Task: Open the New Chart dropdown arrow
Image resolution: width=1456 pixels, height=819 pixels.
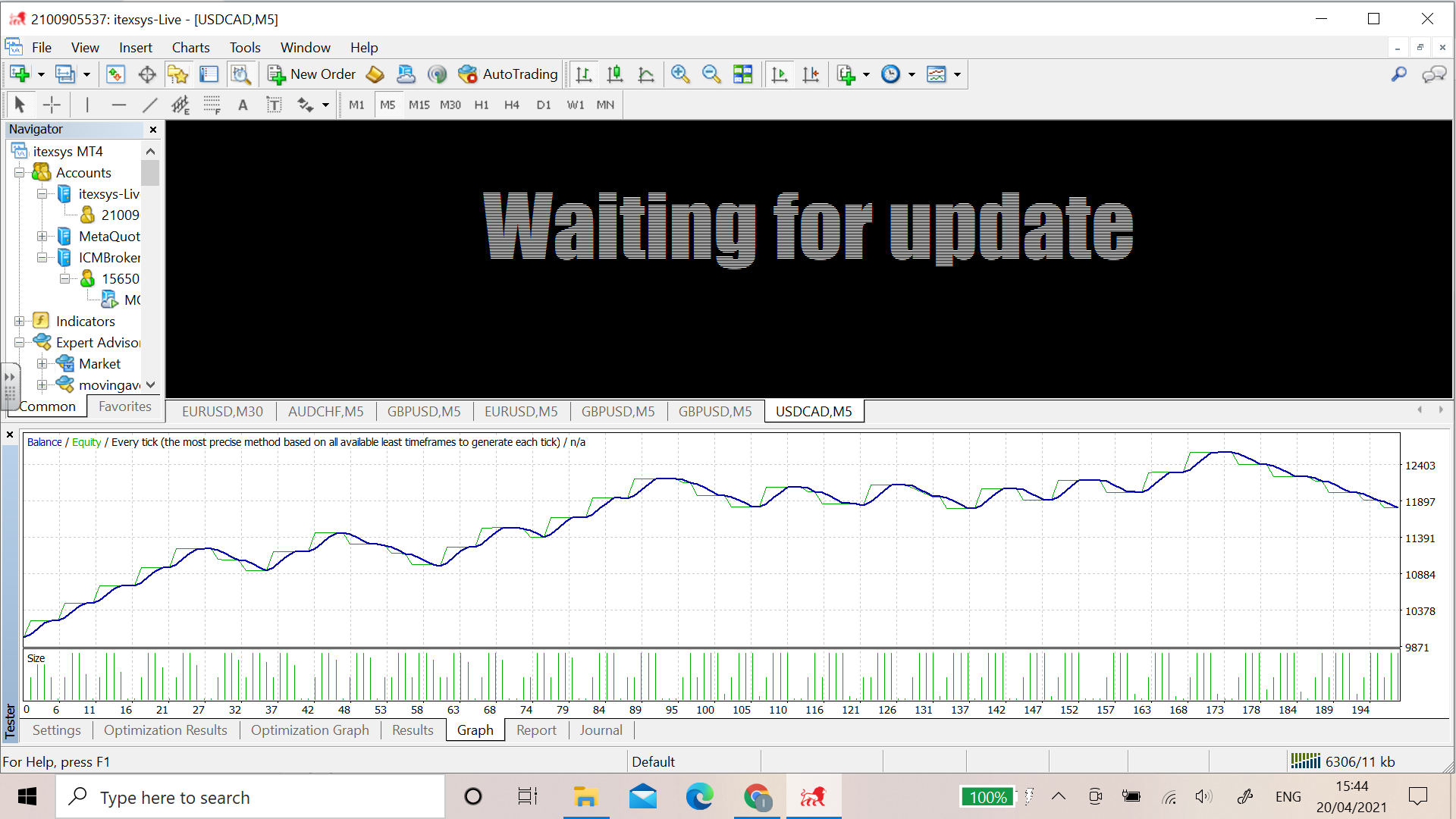Action: pos(41,74)
